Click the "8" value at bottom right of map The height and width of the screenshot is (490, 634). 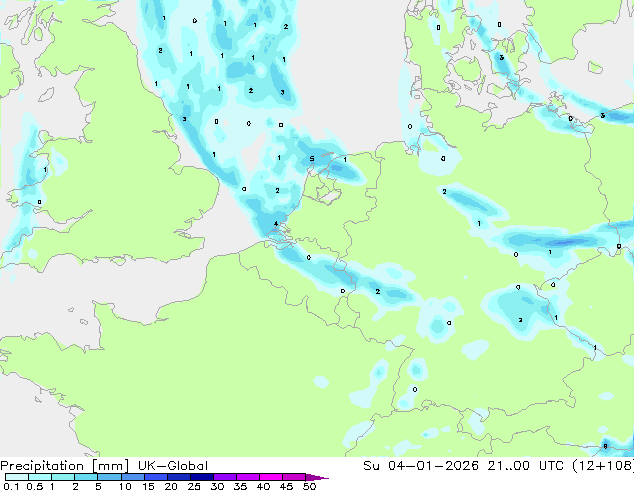point(605,446)
